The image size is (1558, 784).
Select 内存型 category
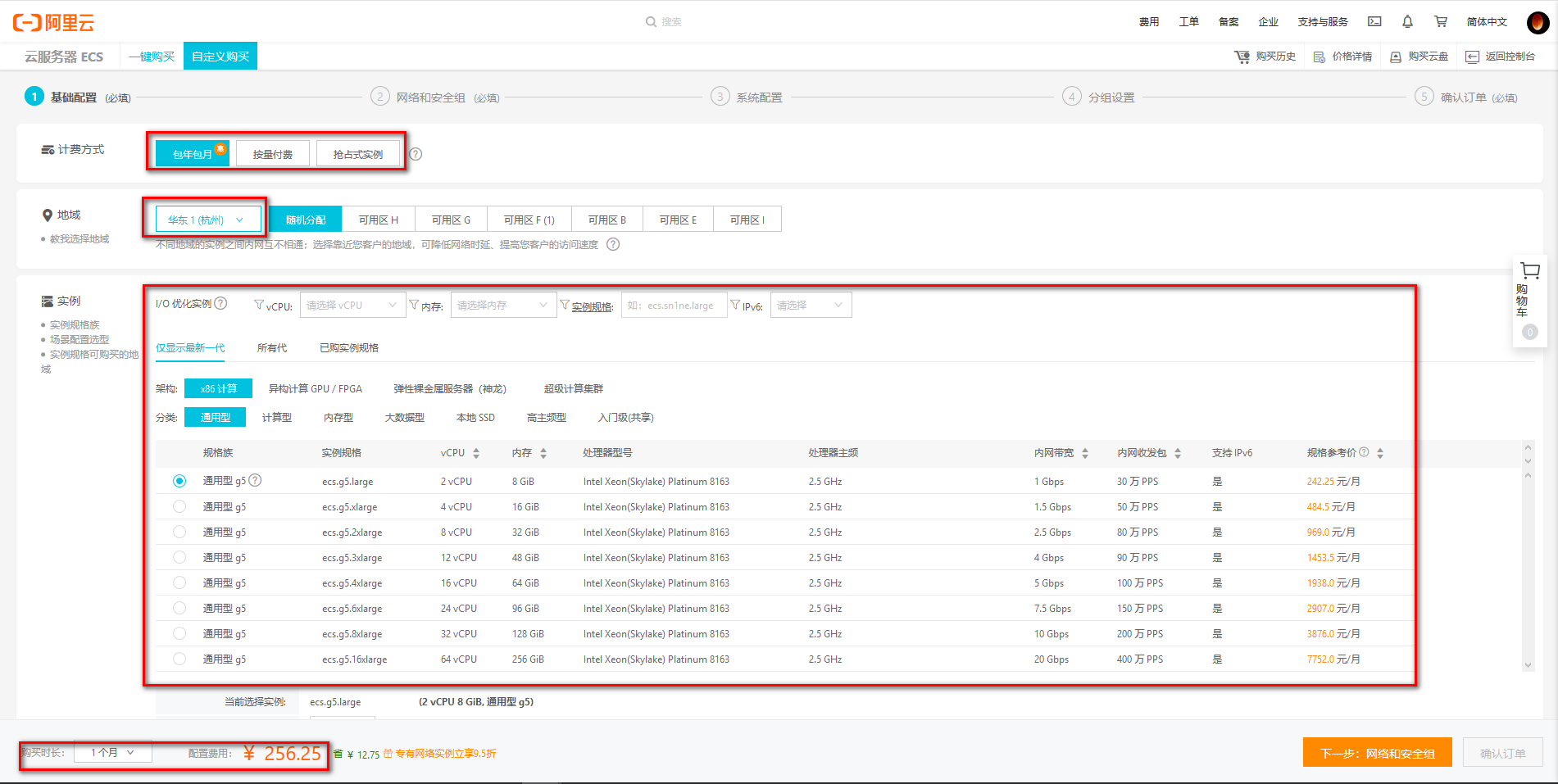click(x=338, y=418)
